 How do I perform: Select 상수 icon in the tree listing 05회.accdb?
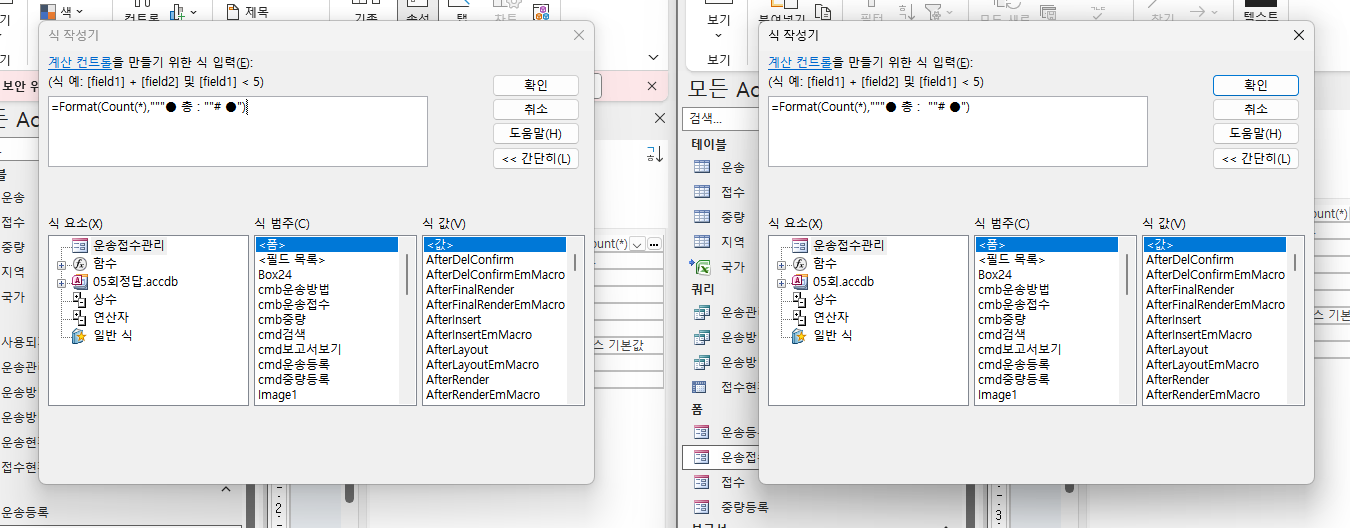click(798, 298)
